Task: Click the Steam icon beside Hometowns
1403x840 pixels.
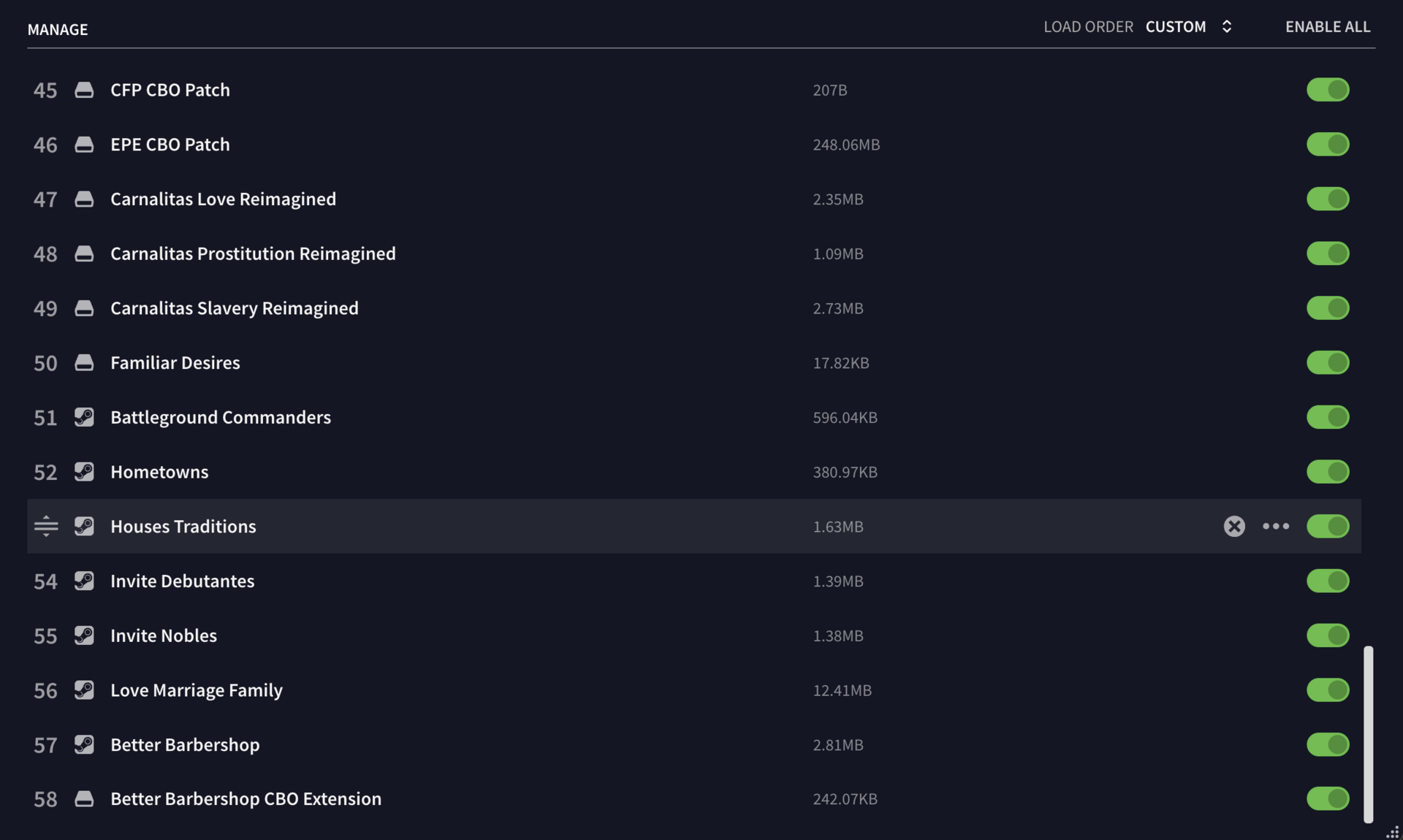Action: click(84, 472)
